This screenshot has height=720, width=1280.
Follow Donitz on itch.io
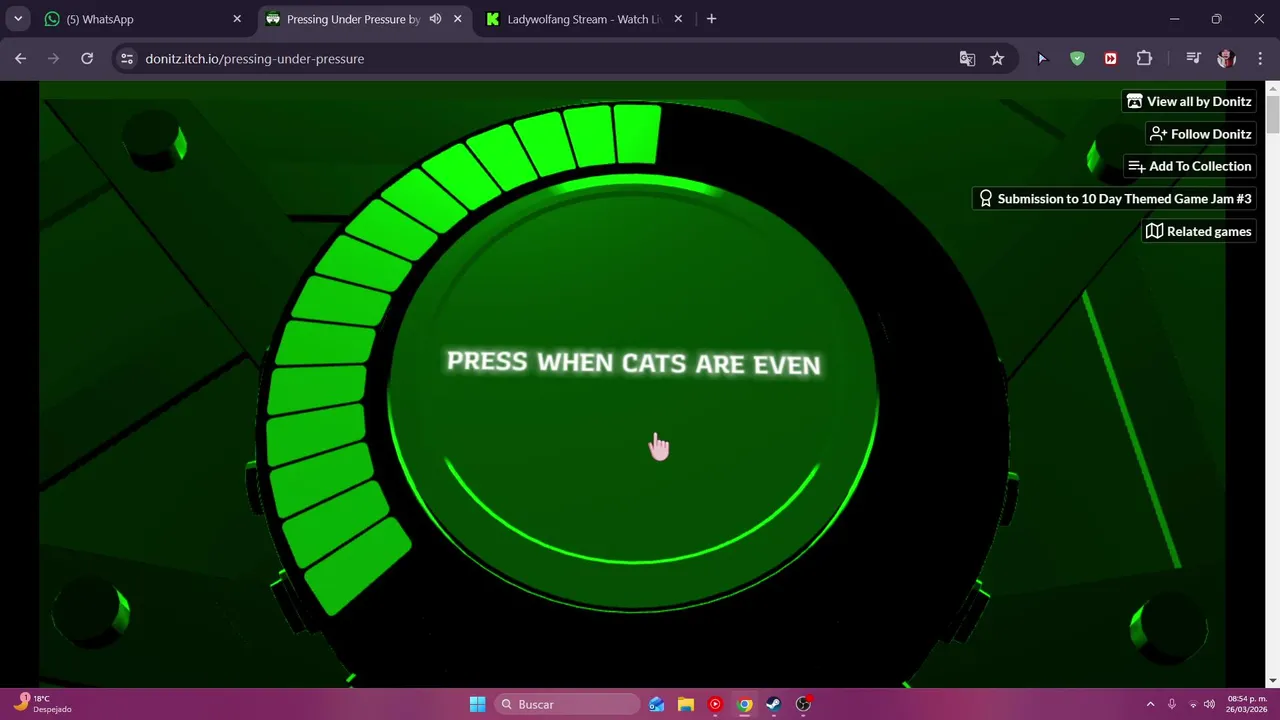tap(1201, 134)
